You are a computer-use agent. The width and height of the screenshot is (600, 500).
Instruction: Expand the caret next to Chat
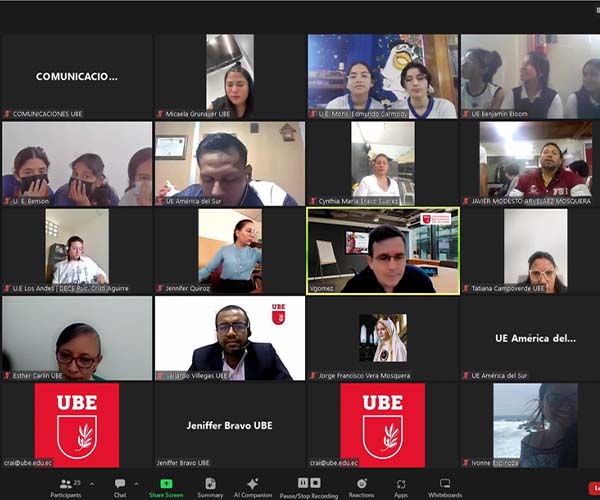point(136,484)
